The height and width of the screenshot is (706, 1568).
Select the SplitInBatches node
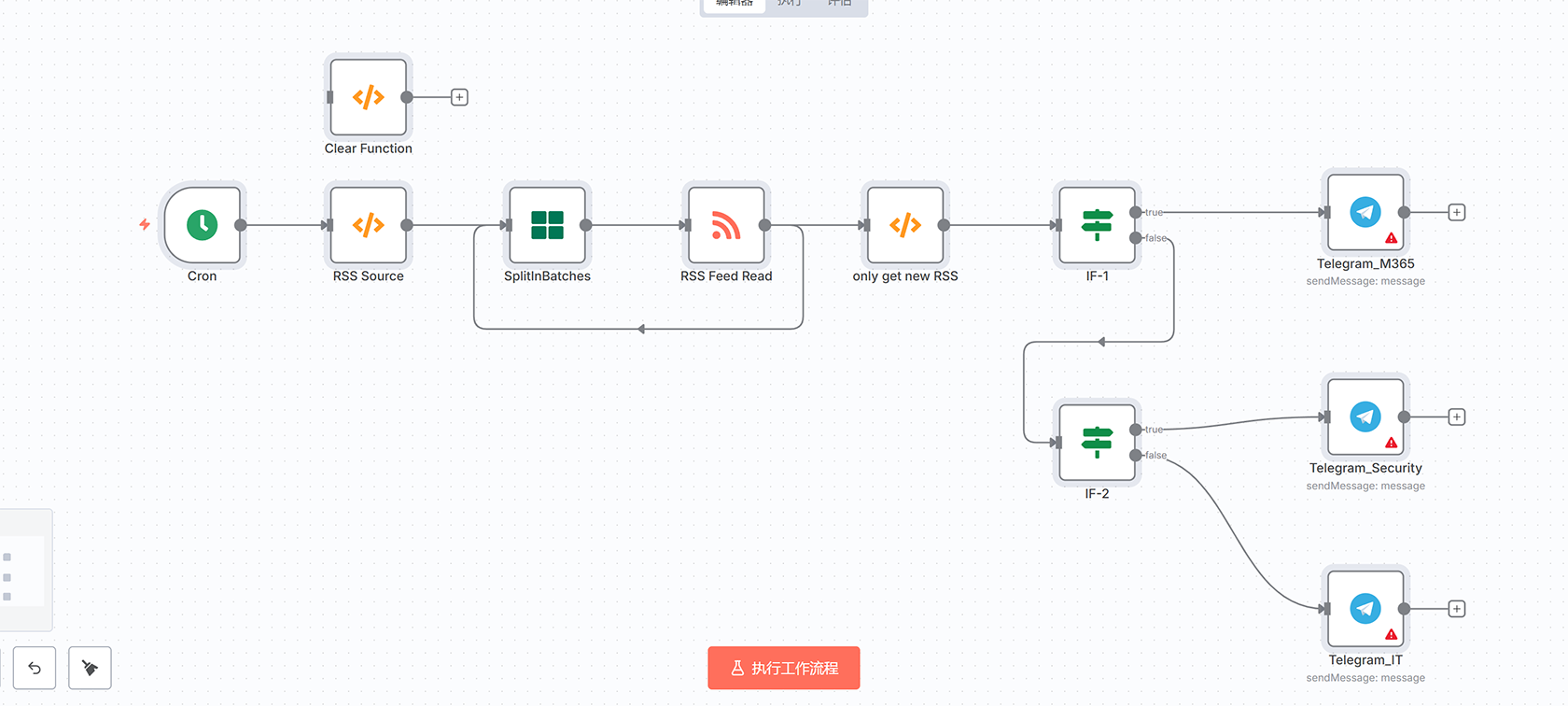pyautogui.click(x=547, y=225)
